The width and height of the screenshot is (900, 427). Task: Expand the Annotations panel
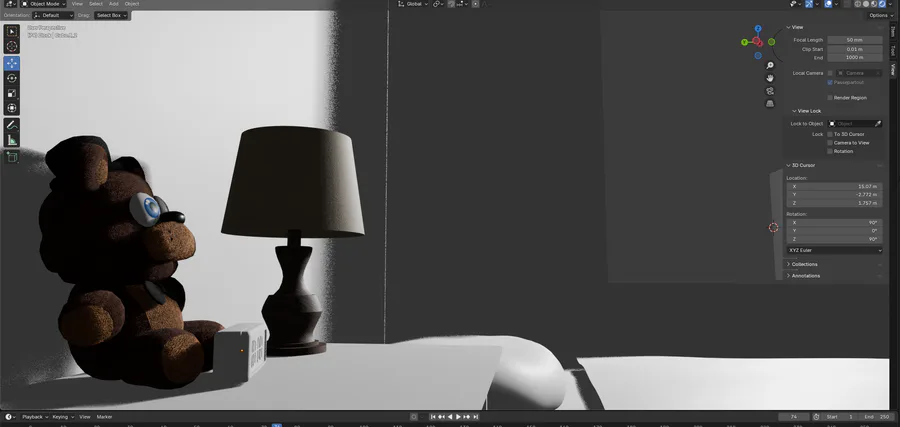point(805,275)
